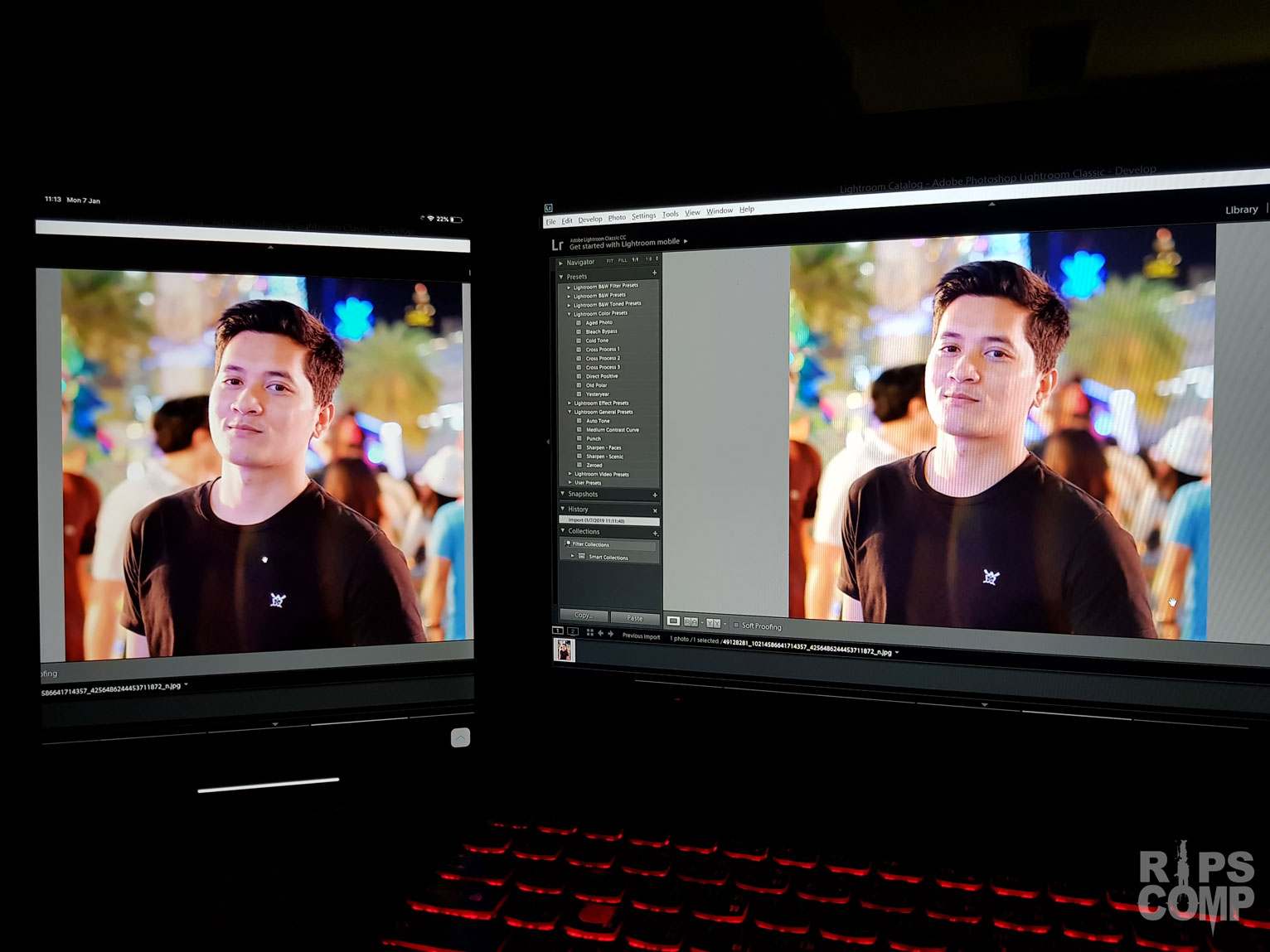The height and width of the screenshot is (952, 1270).
Task: Apply the Cross Process 2 preset
Action: pyautogui.click(x=603, y=359)
